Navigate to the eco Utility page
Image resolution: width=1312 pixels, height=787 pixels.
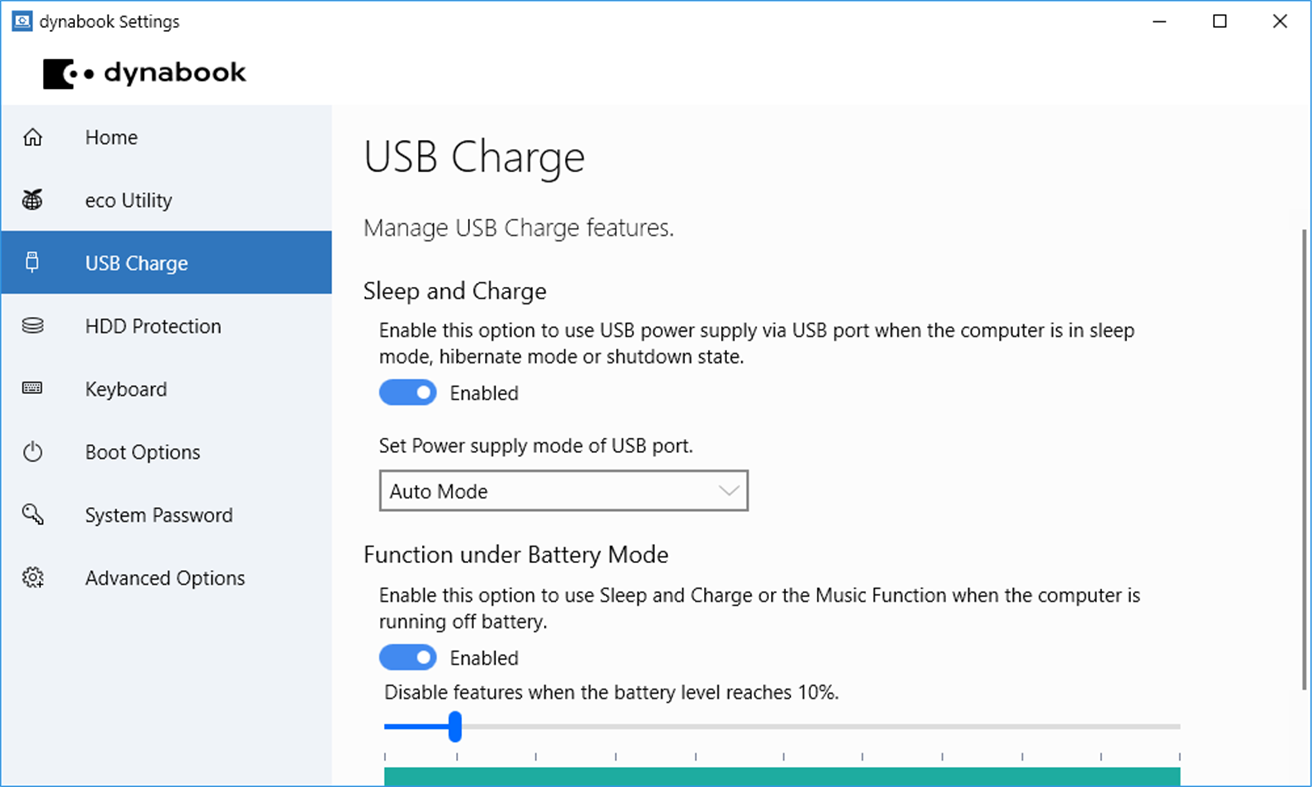click(128, 199)
